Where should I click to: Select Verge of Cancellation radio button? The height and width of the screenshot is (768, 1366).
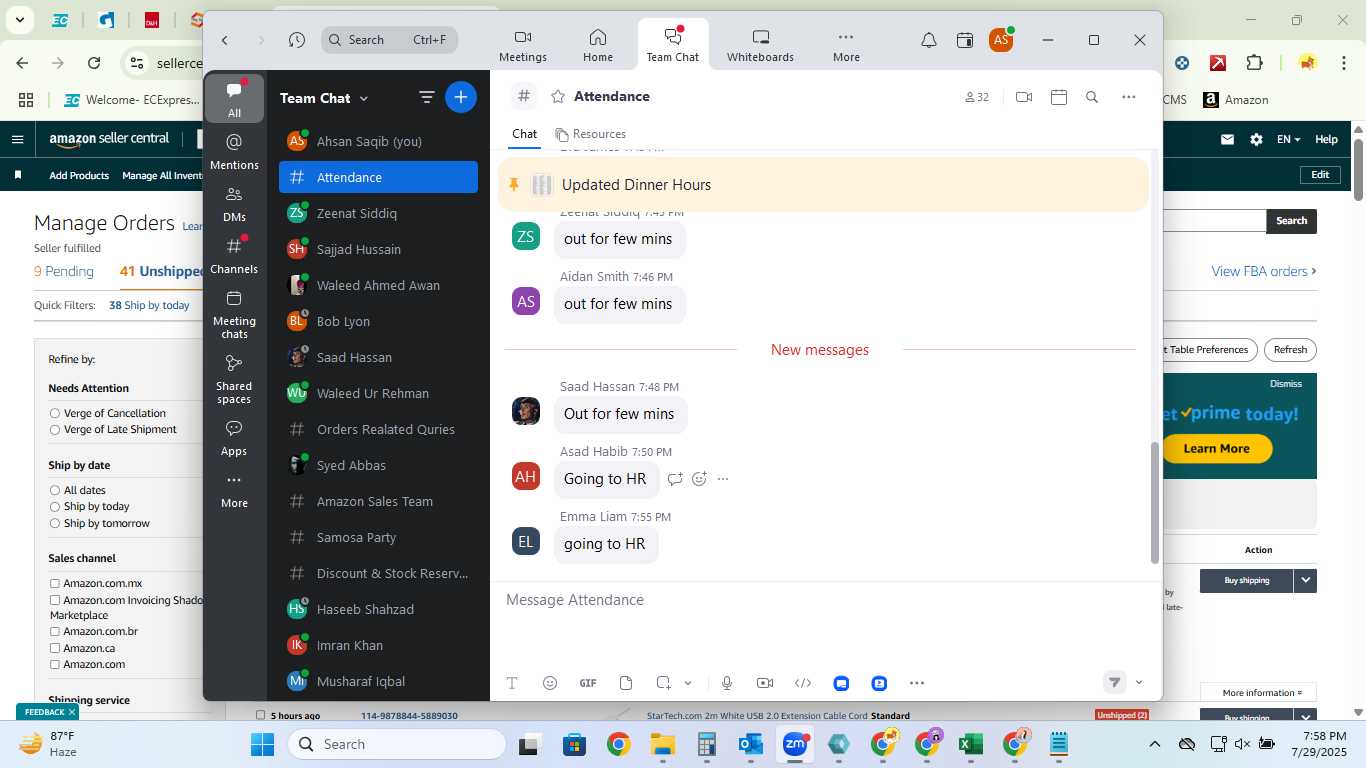[x=55, y=413]
